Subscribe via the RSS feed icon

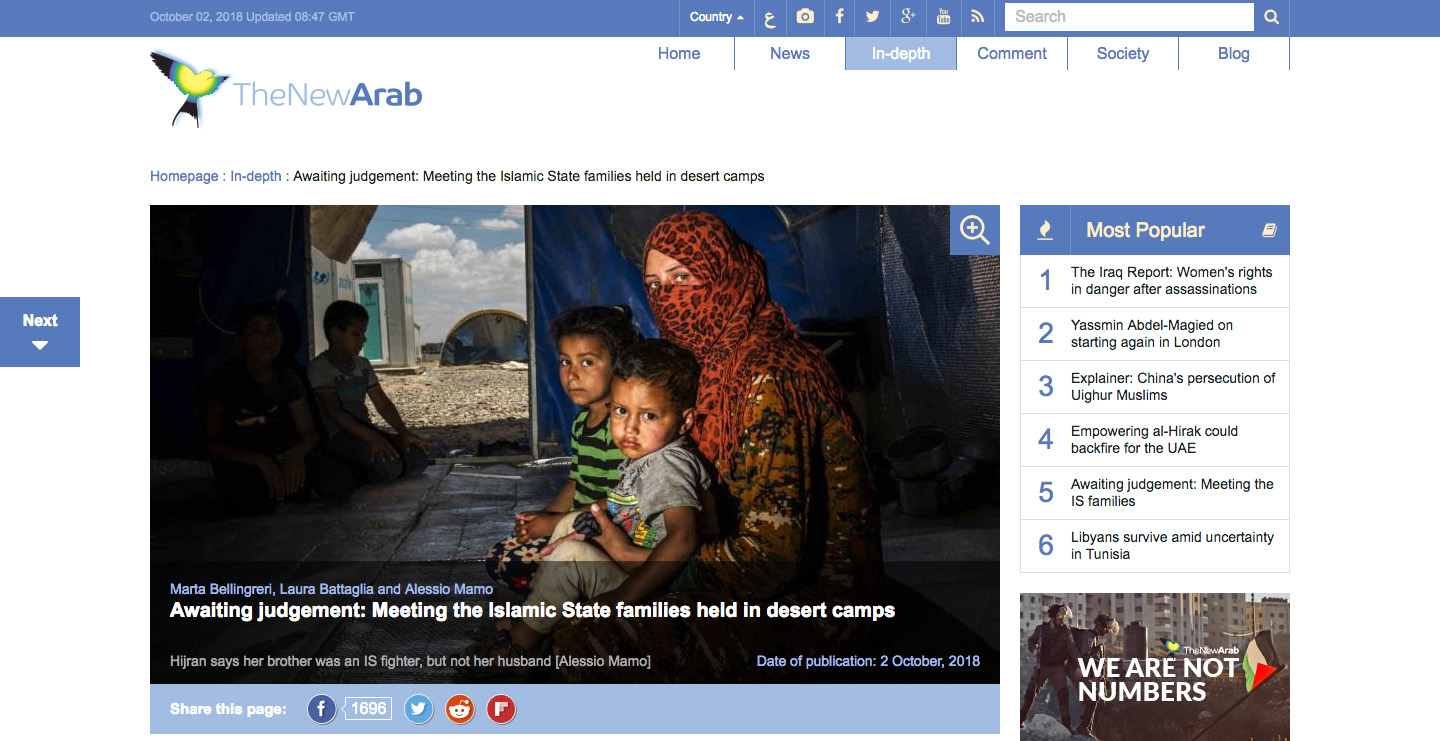978,17
